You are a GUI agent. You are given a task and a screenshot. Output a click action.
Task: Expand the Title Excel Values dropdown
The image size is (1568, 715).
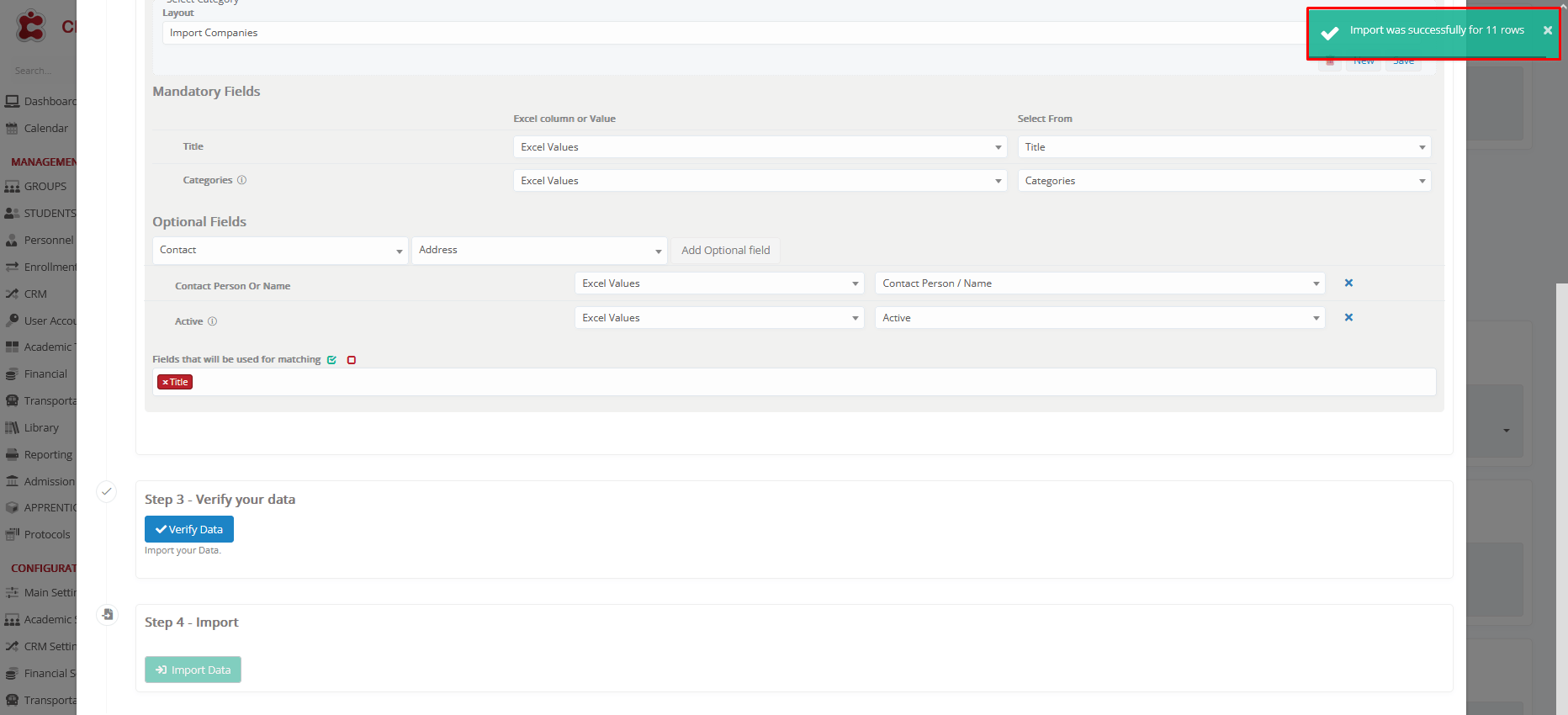click(760, 147)
